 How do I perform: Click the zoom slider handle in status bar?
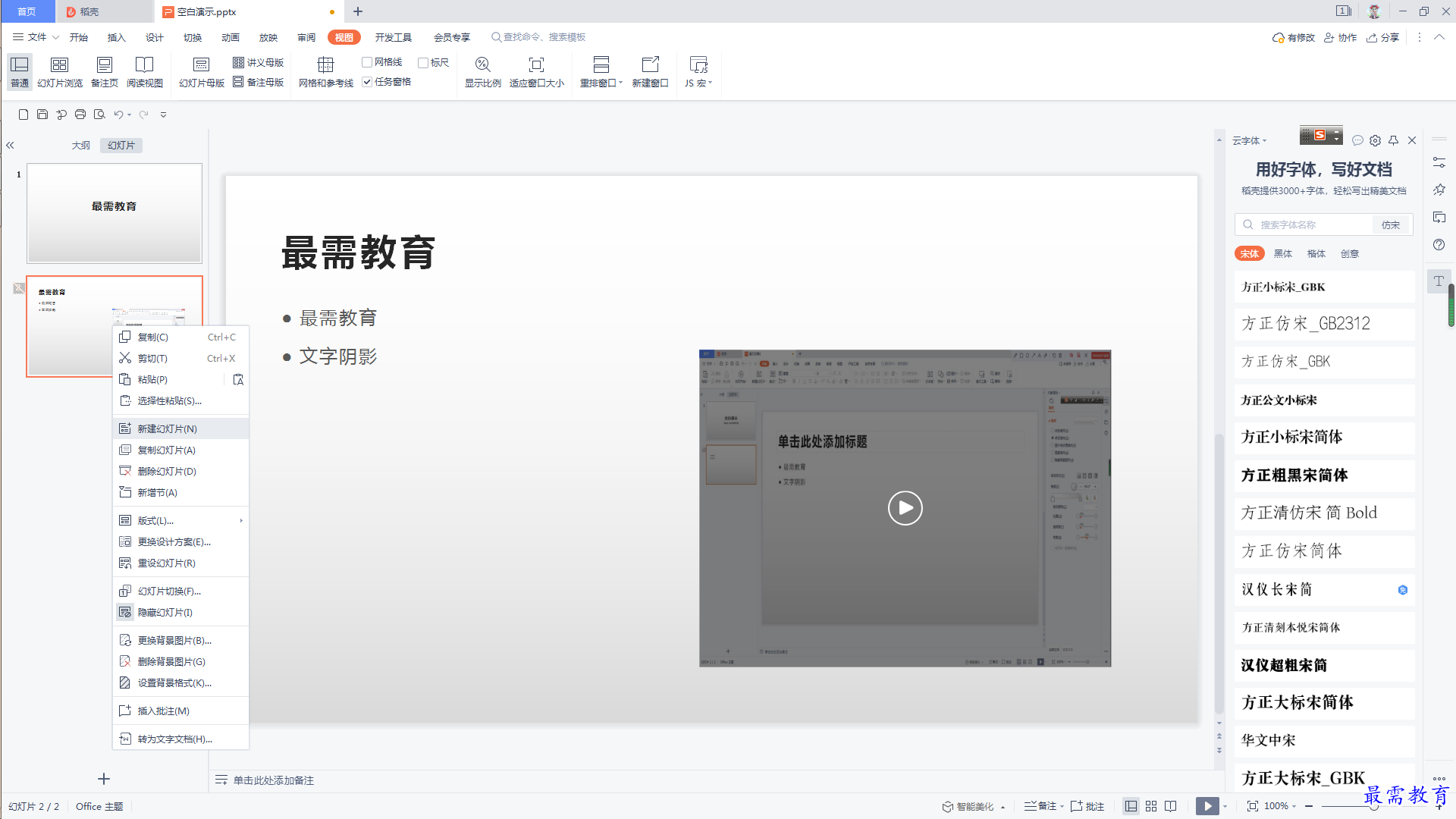pyautogui.click(x=1373, y=806)
